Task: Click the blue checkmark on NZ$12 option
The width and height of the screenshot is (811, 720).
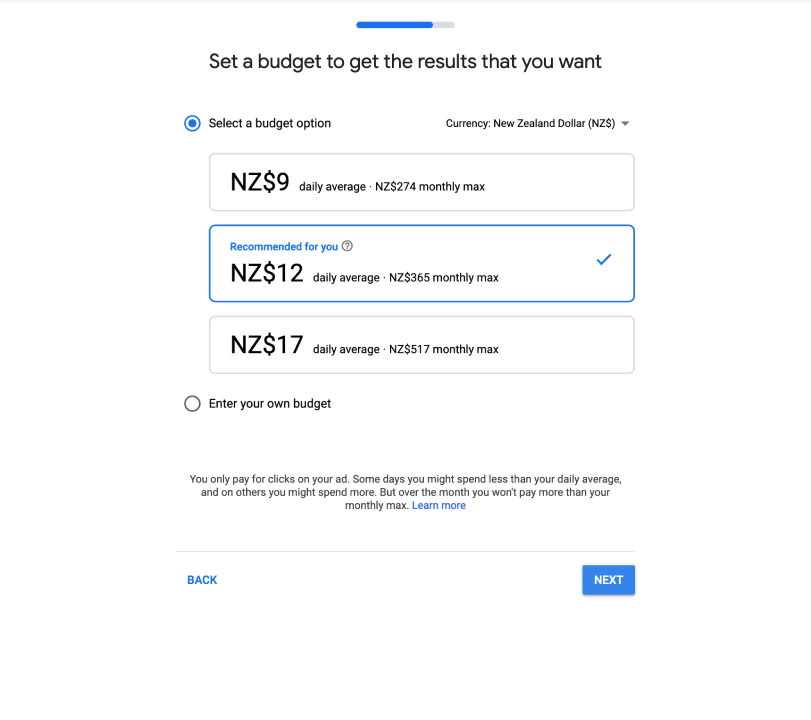Action: pyautogui.click(x=604, y=259)
